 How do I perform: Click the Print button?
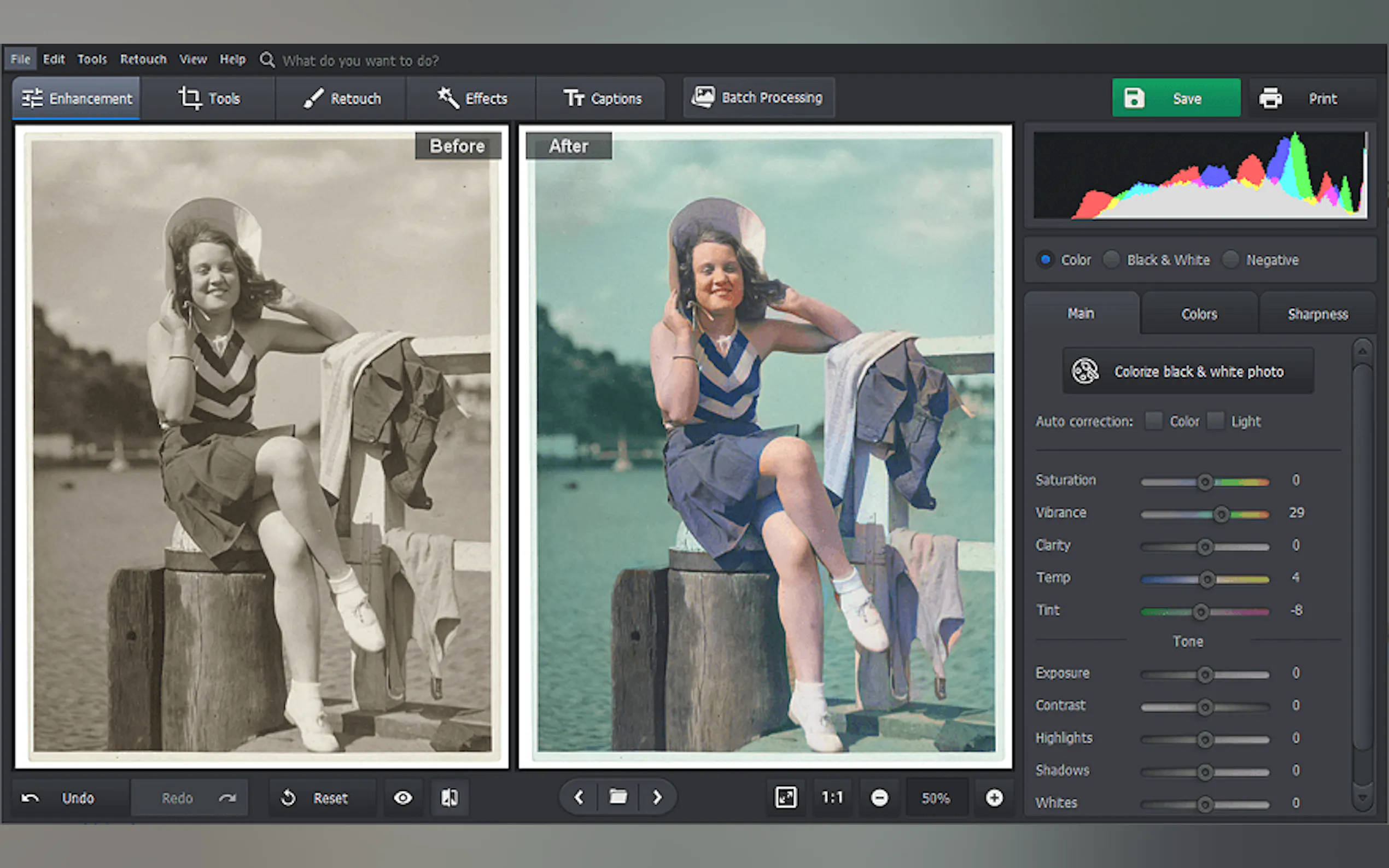point(1312,98)
